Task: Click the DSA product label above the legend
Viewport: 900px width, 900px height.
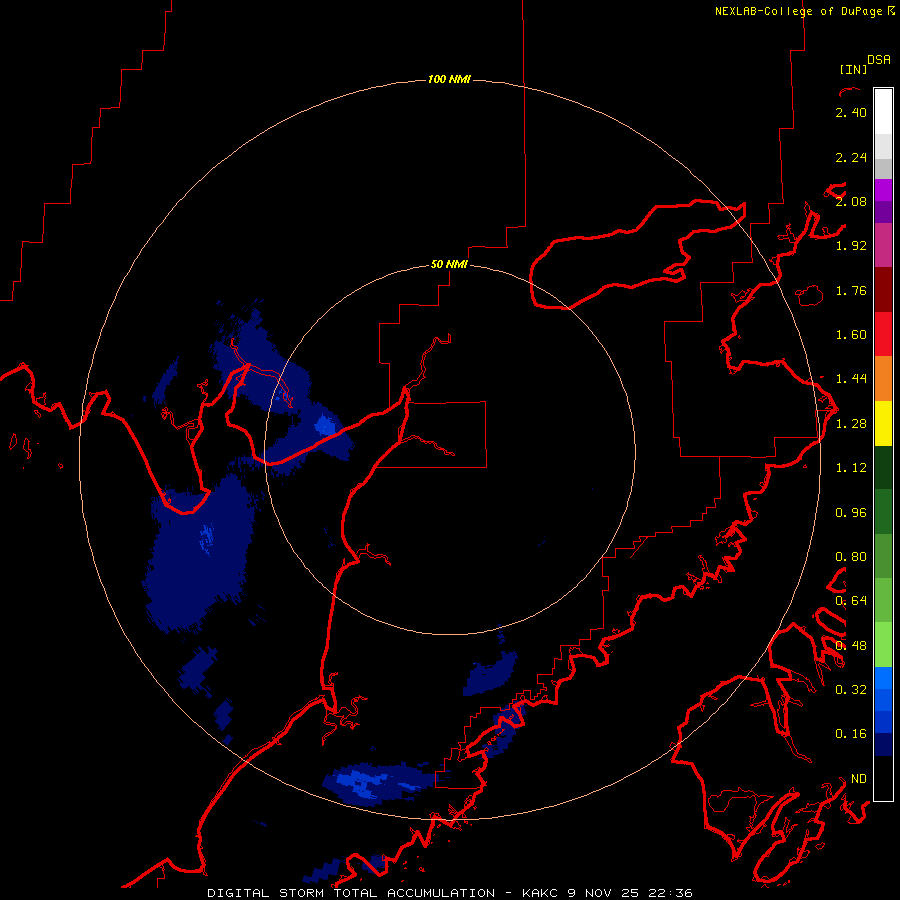Action: 879,59
